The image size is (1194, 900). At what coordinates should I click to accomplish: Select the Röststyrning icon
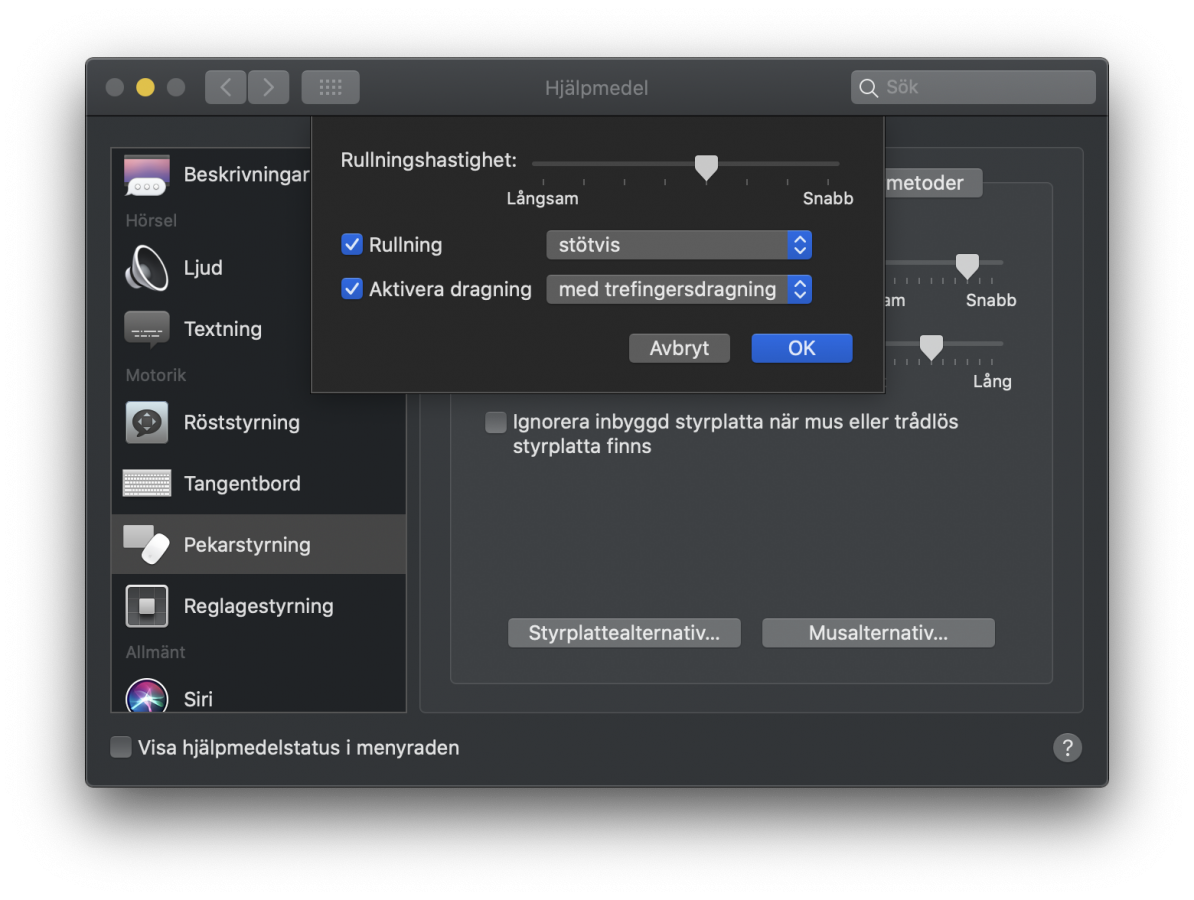(147, 422)
